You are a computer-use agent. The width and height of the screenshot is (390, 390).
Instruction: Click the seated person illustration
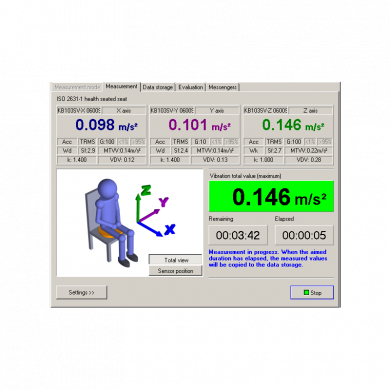click(110, 223)
